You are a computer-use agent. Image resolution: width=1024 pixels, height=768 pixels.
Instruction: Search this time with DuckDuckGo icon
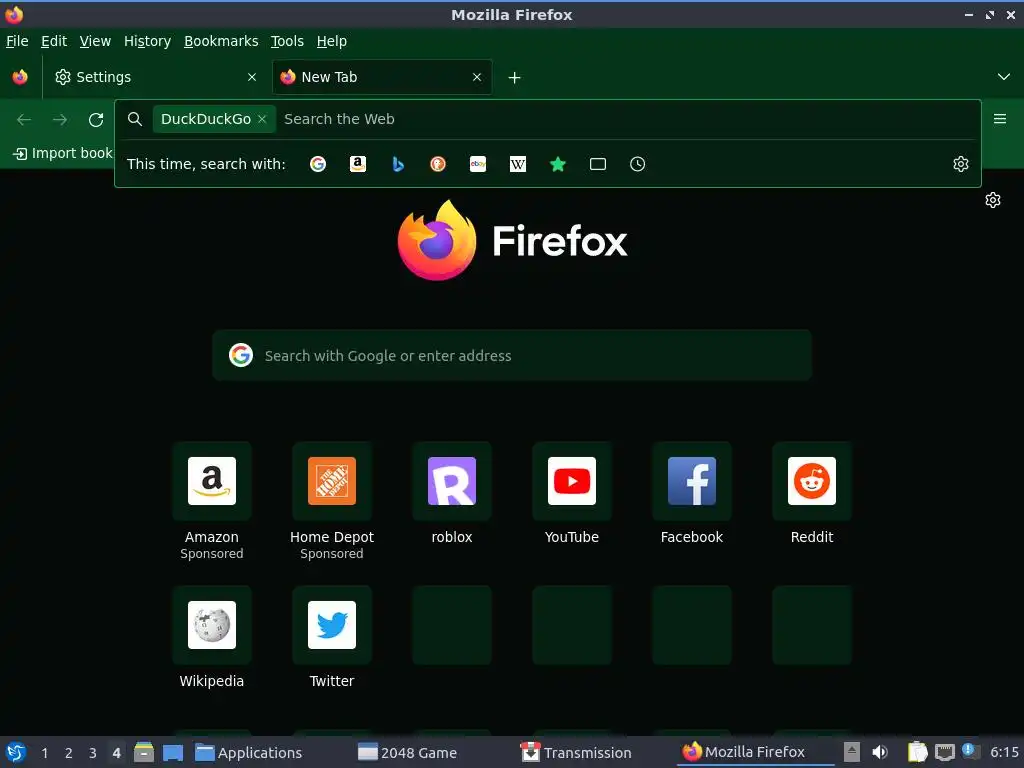(438, 164)
